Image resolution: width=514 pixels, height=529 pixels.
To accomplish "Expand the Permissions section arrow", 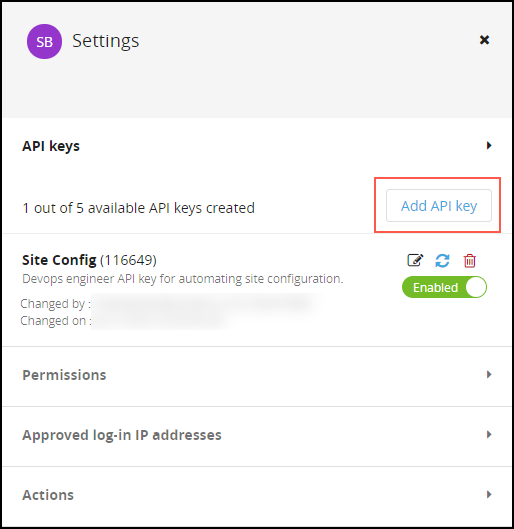I will [489, 374].
